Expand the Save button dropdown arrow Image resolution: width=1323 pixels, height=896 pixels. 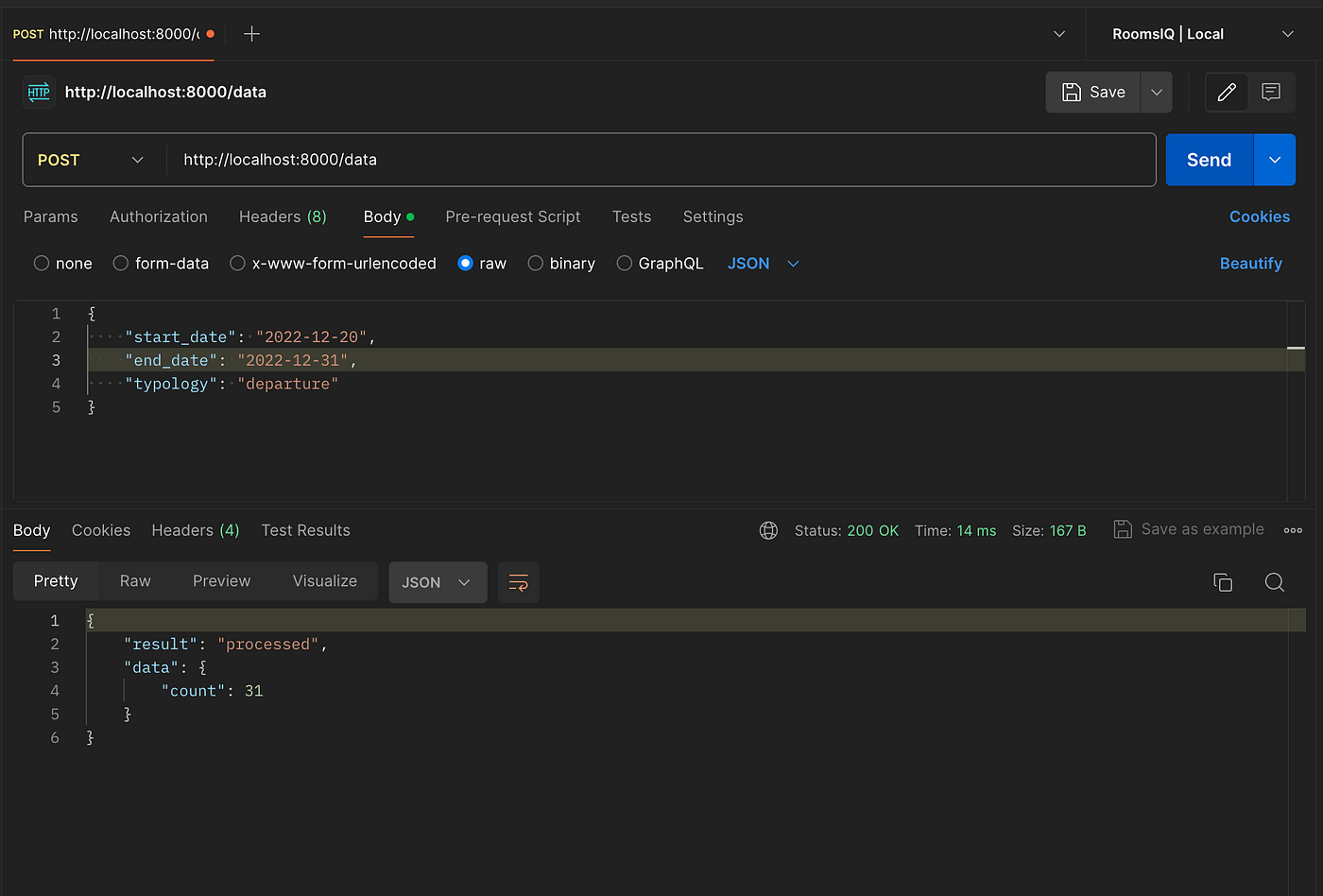(1157, 92)
